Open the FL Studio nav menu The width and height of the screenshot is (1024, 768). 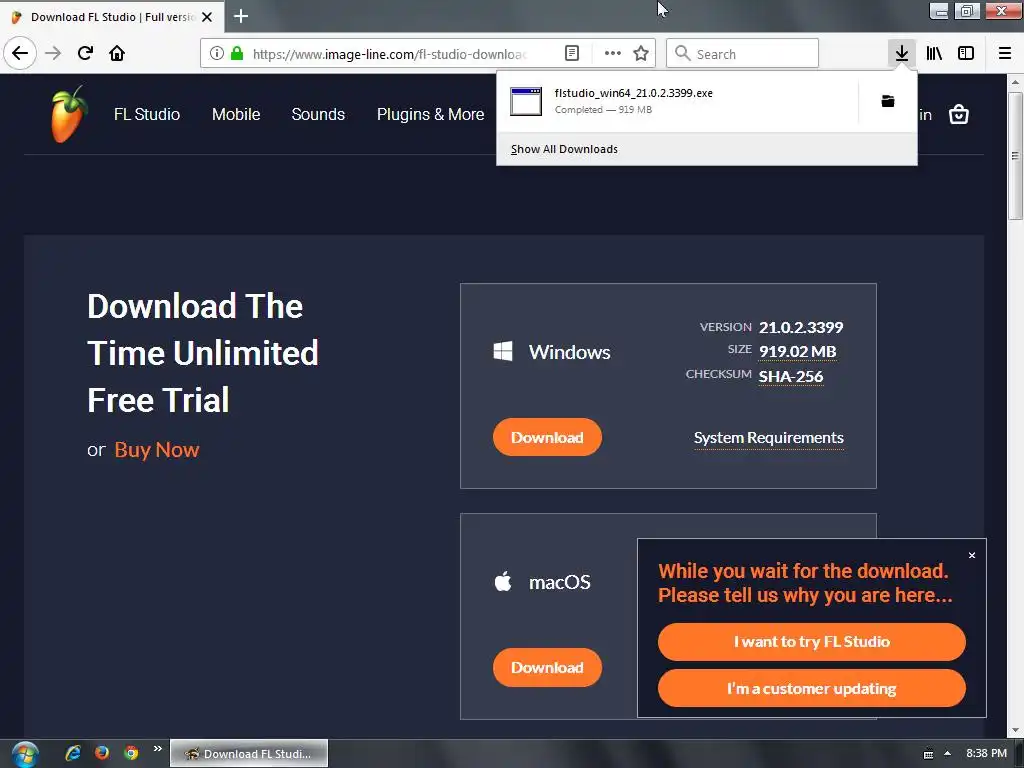147,114
